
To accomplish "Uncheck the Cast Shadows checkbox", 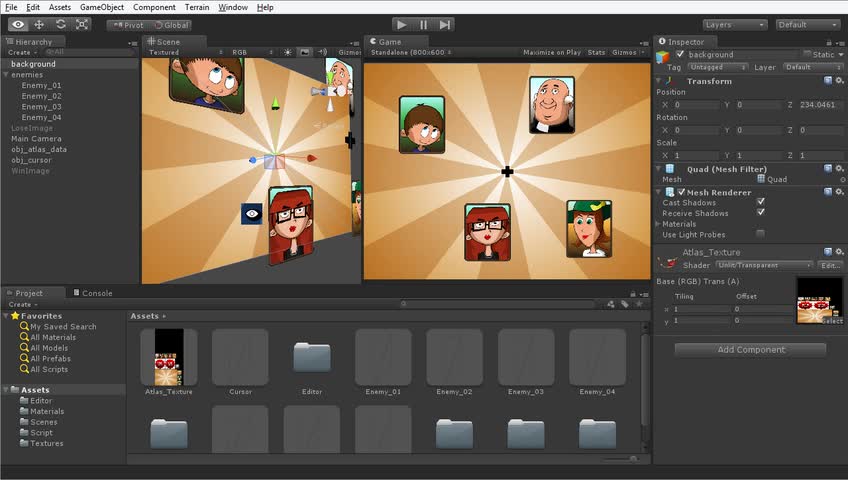I will tap(761, 202).
